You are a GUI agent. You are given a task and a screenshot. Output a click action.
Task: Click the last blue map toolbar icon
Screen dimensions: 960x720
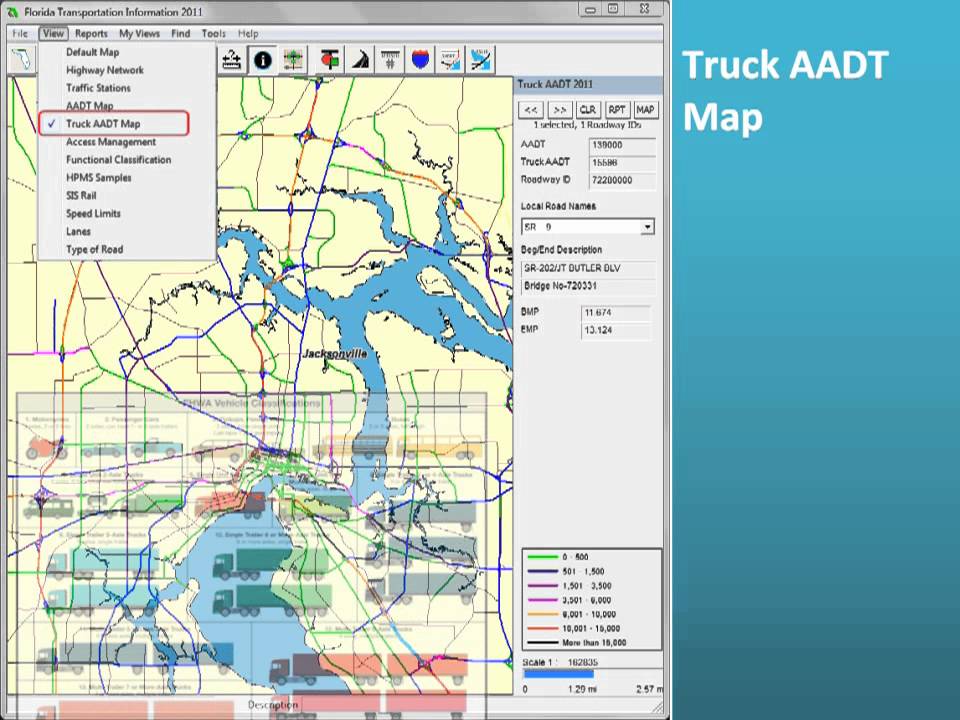pyautogui.click(x=481, y=60)
